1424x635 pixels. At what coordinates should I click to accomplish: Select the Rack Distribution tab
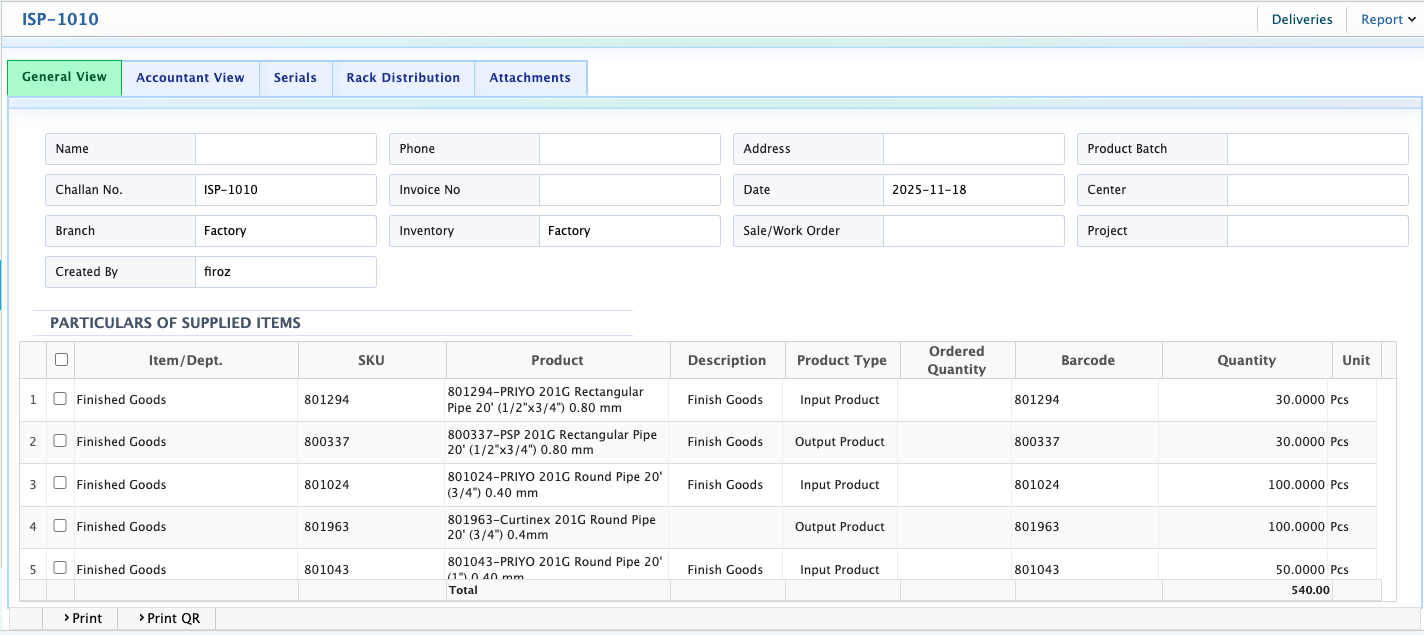(403, 78)
